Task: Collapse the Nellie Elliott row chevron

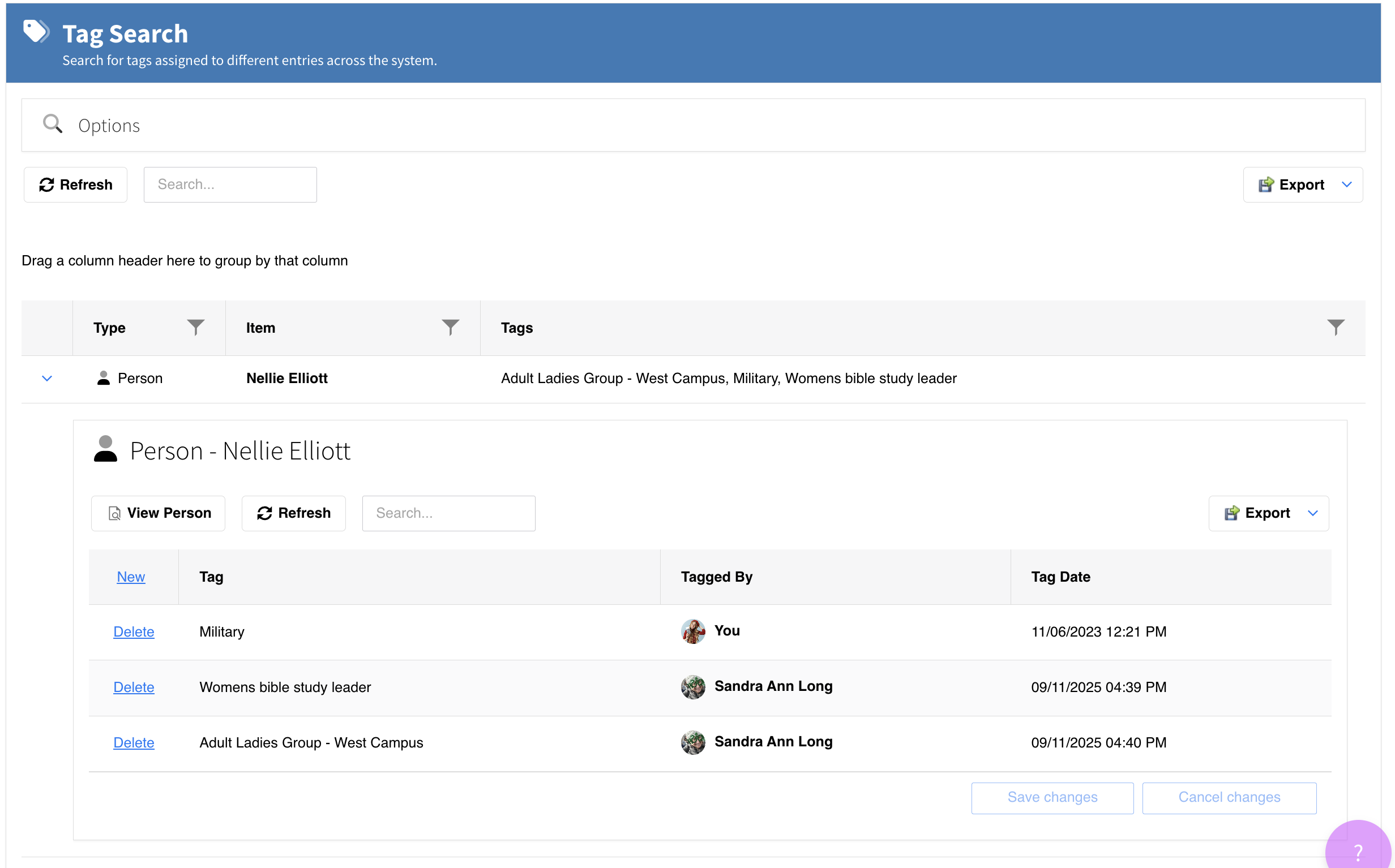Action: [47, 378]
